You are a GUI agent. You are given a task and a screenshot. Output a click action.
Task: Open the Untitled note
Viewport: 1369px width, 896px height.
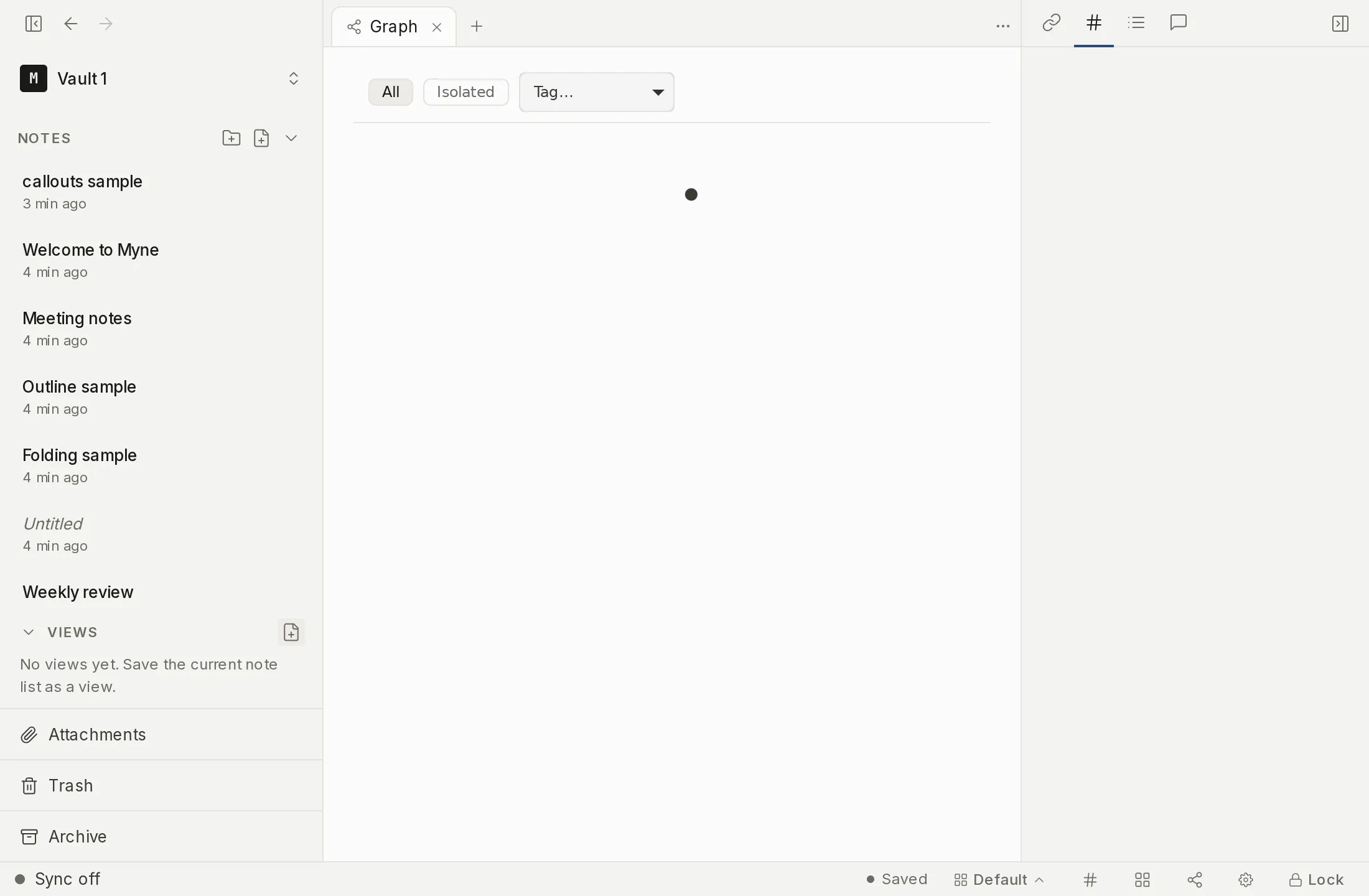161,534
